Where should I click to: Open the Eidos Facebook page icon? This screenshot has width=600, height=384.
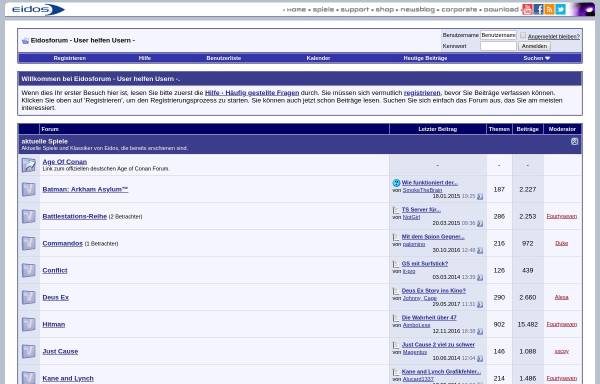point(538,10)
